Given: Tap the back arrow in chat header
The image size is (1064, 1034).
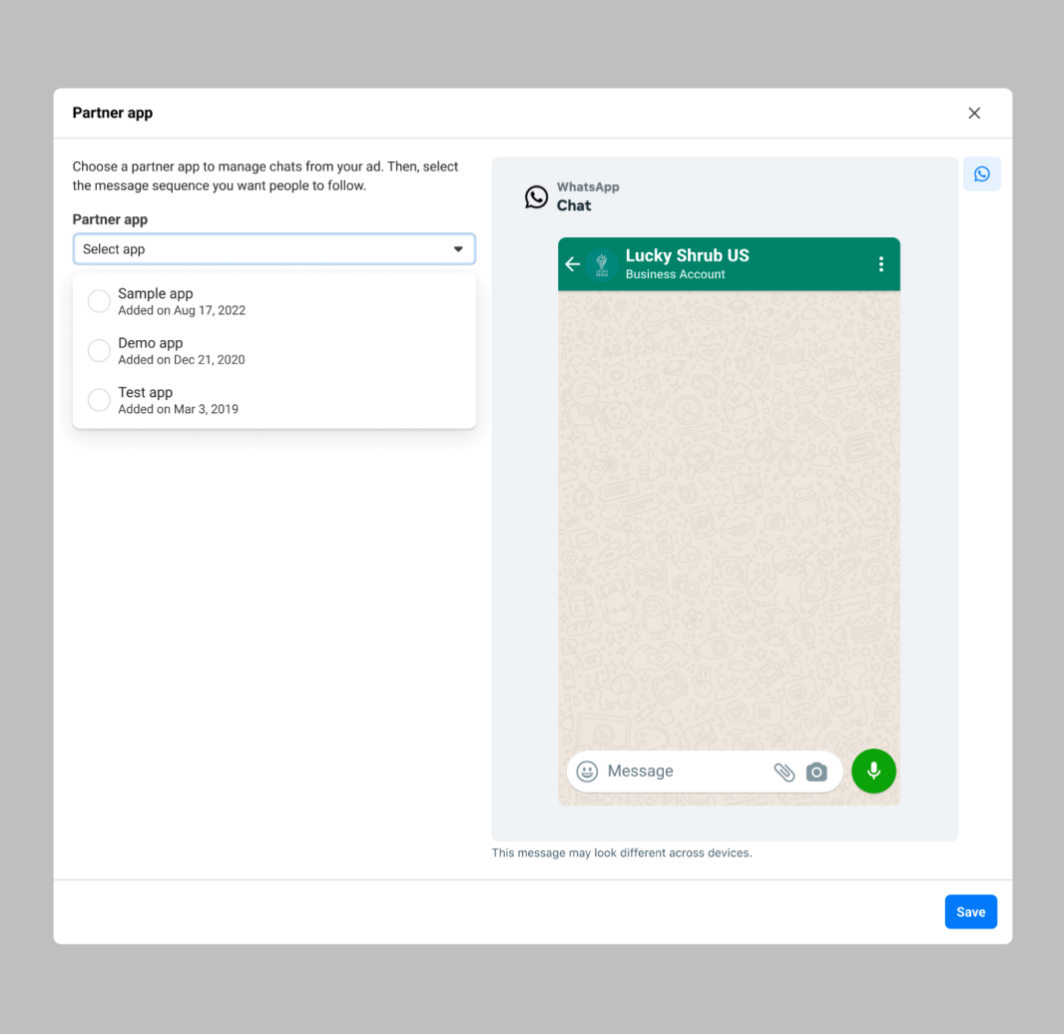Looking at the screenshot, I should pyautogui.click(x=573, y=264).
